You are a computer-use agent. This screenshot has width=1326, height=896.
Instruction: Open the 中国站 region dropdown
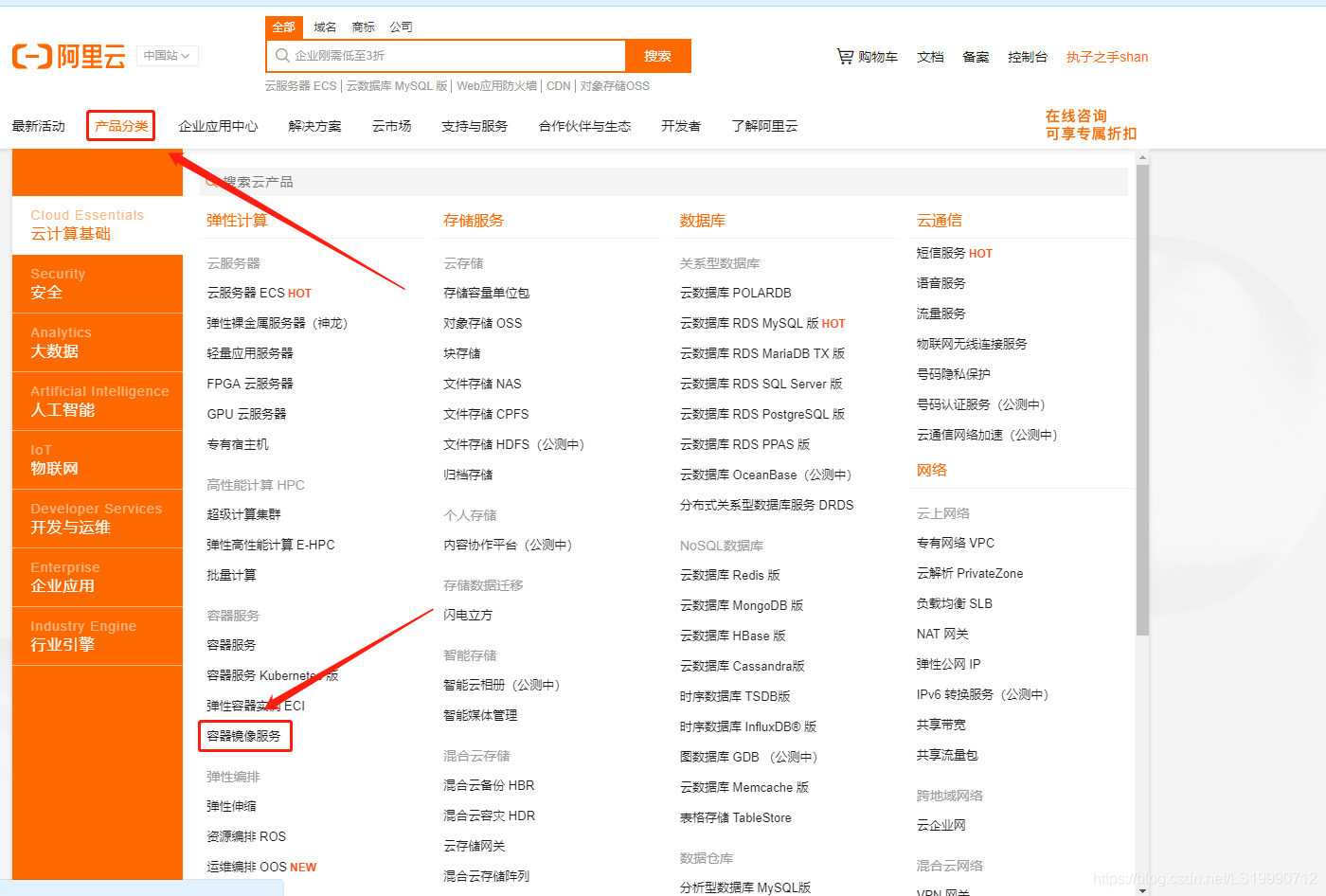coord(167,56)
